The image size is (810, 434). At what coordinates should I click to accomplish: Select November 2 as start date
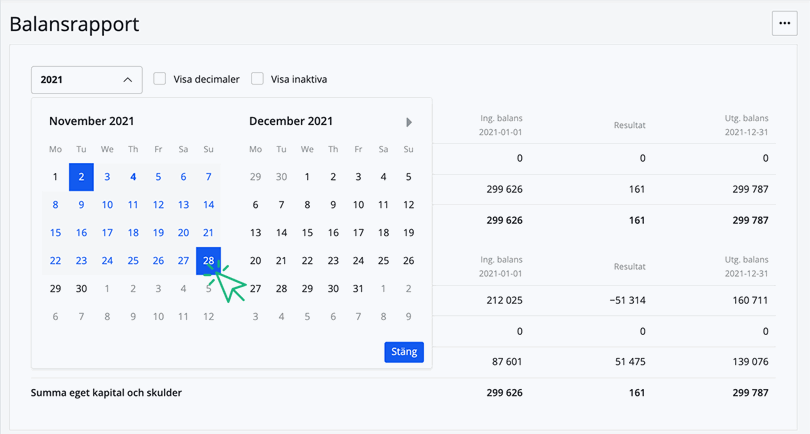(81, 177)
